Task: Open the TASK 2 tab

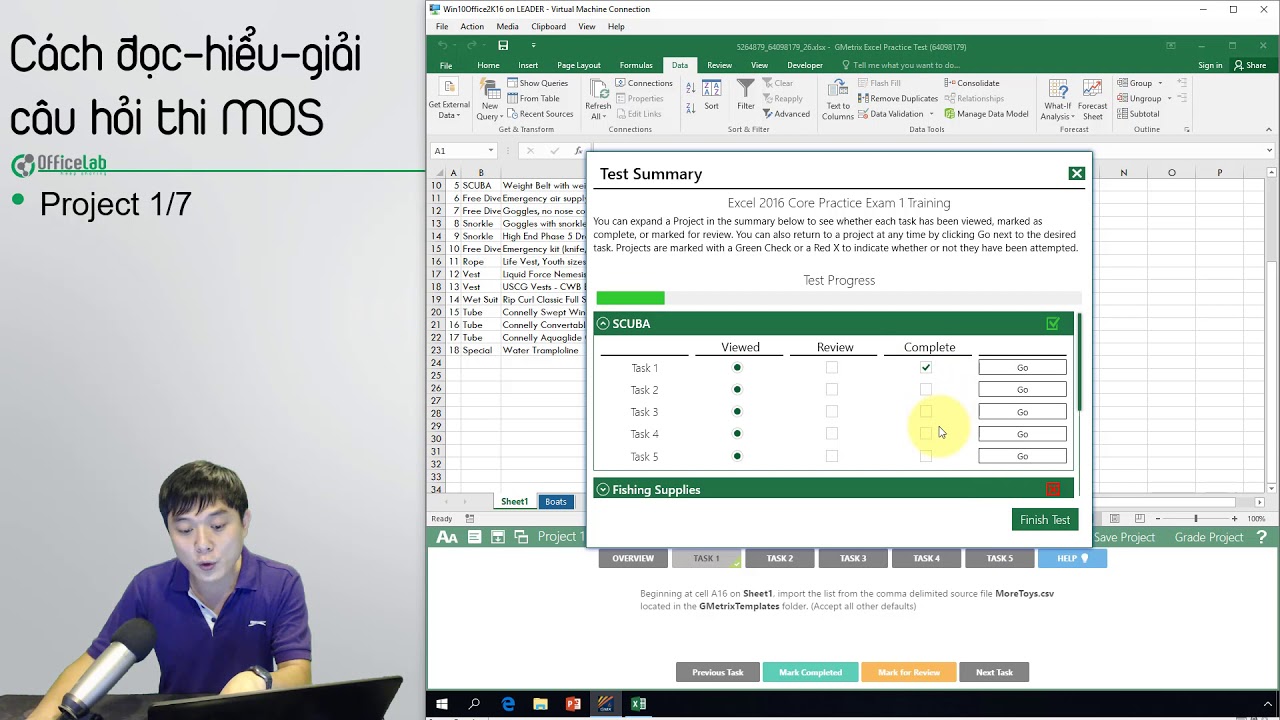Action: point(780,558)
